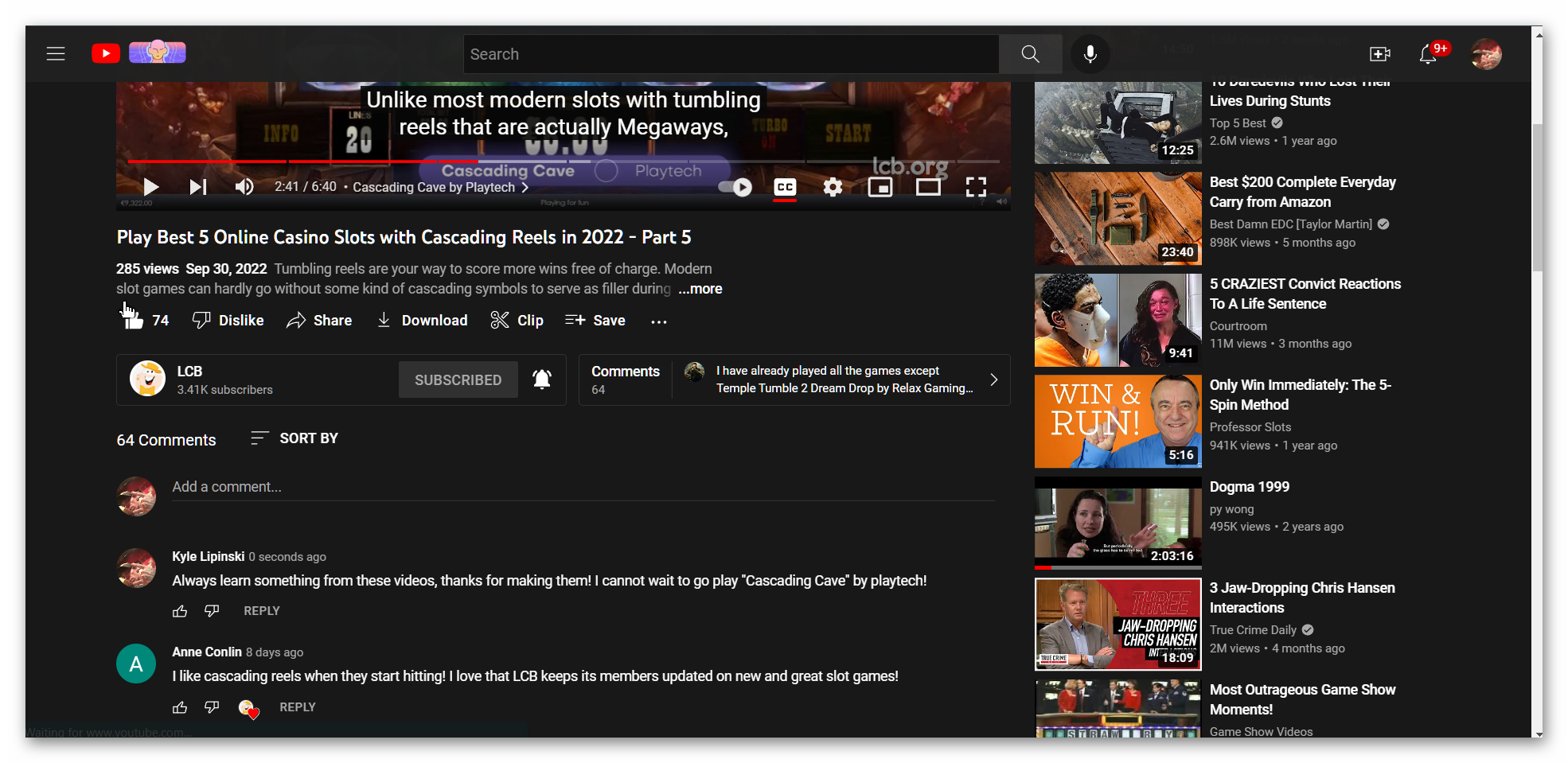Seek on the video progress bar
The width and height of the screenshot is (1568, 763).
564,162
